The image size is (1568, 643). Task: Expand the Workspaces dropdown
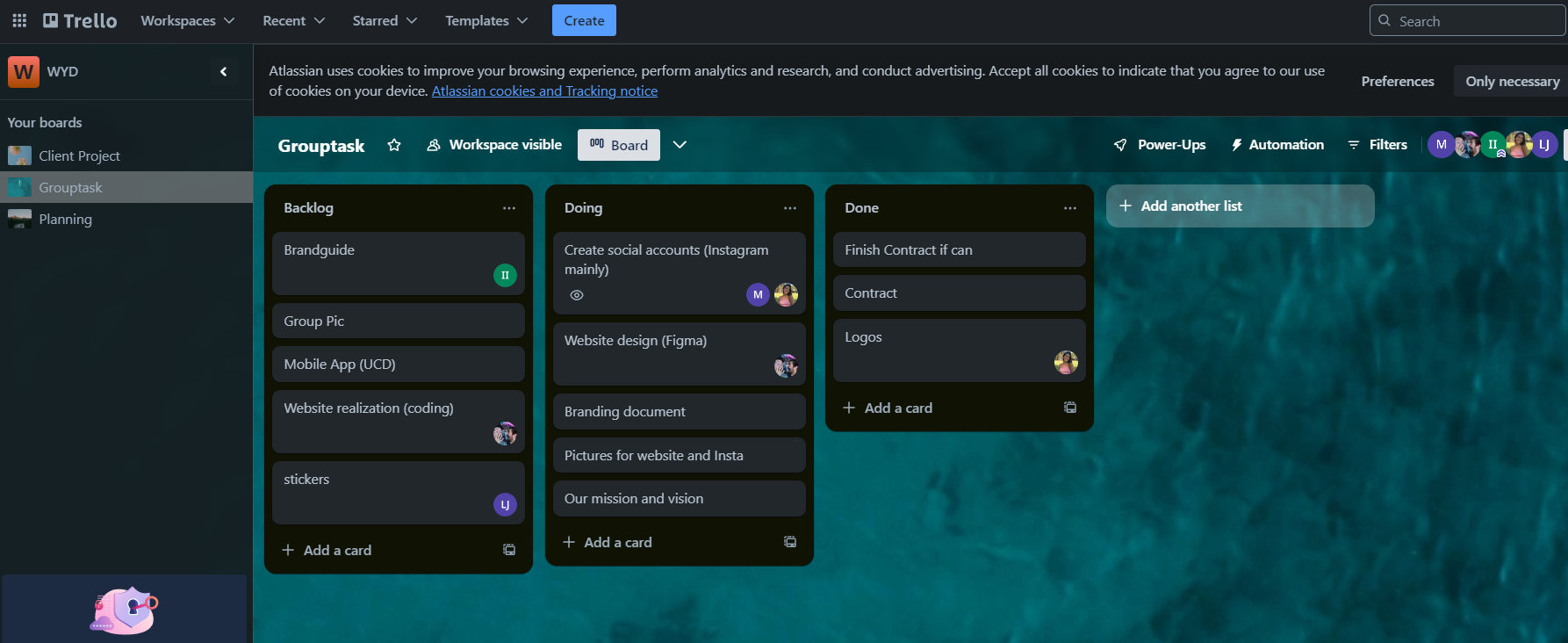pos(187,20)
